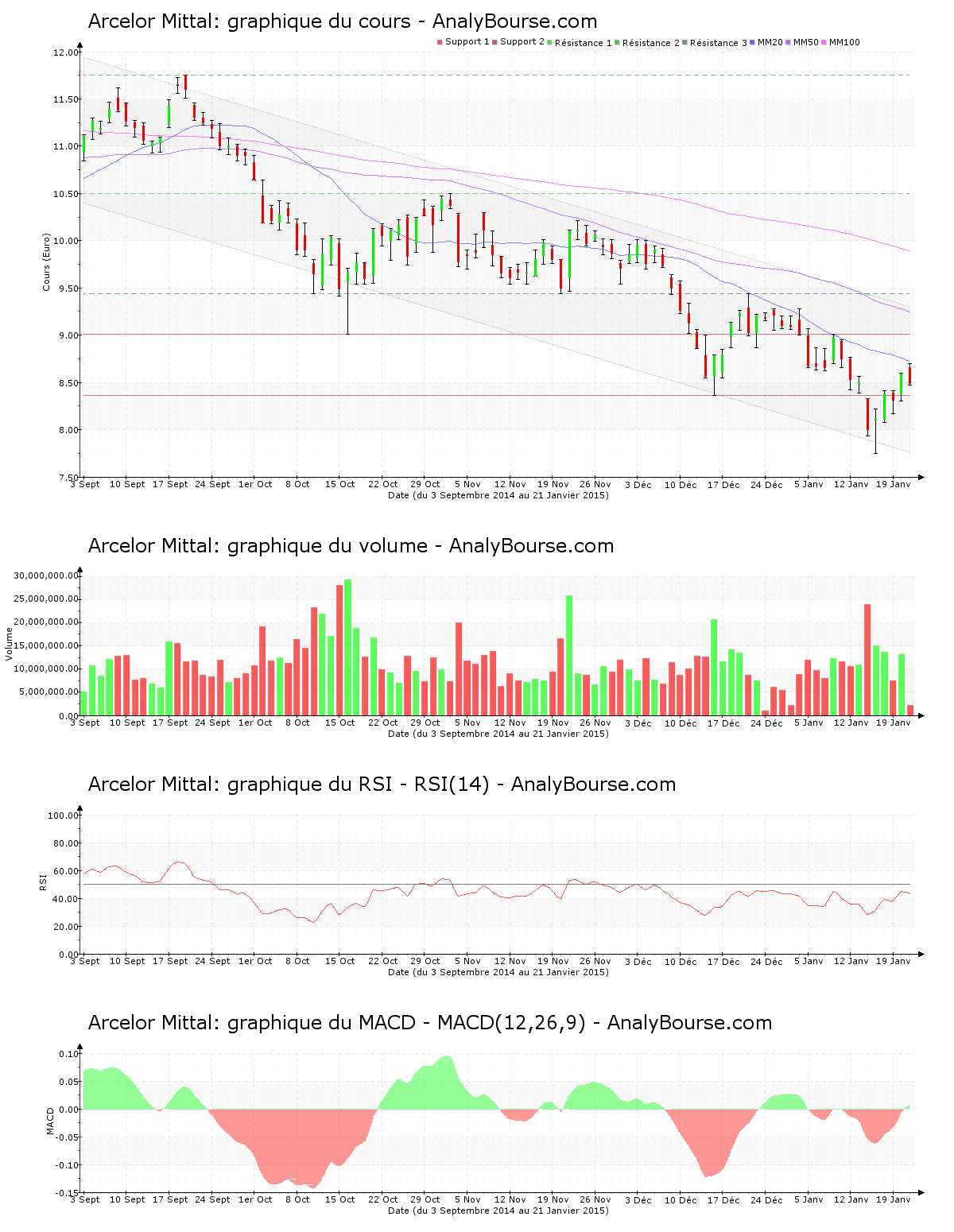The image size is (954, 1232).
Task: Click '19 Janv' date under the price chart
Action: pos(894,484)
